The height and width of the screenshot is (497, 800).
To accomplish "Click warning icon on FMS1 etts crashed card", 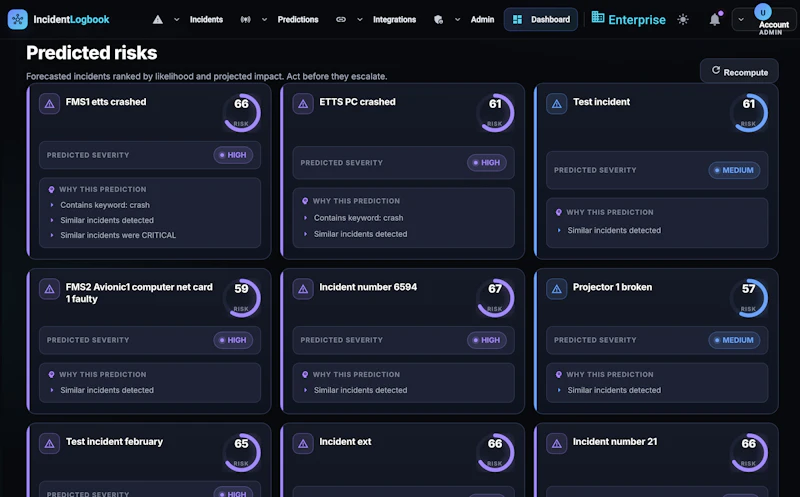I will [49, 104].
